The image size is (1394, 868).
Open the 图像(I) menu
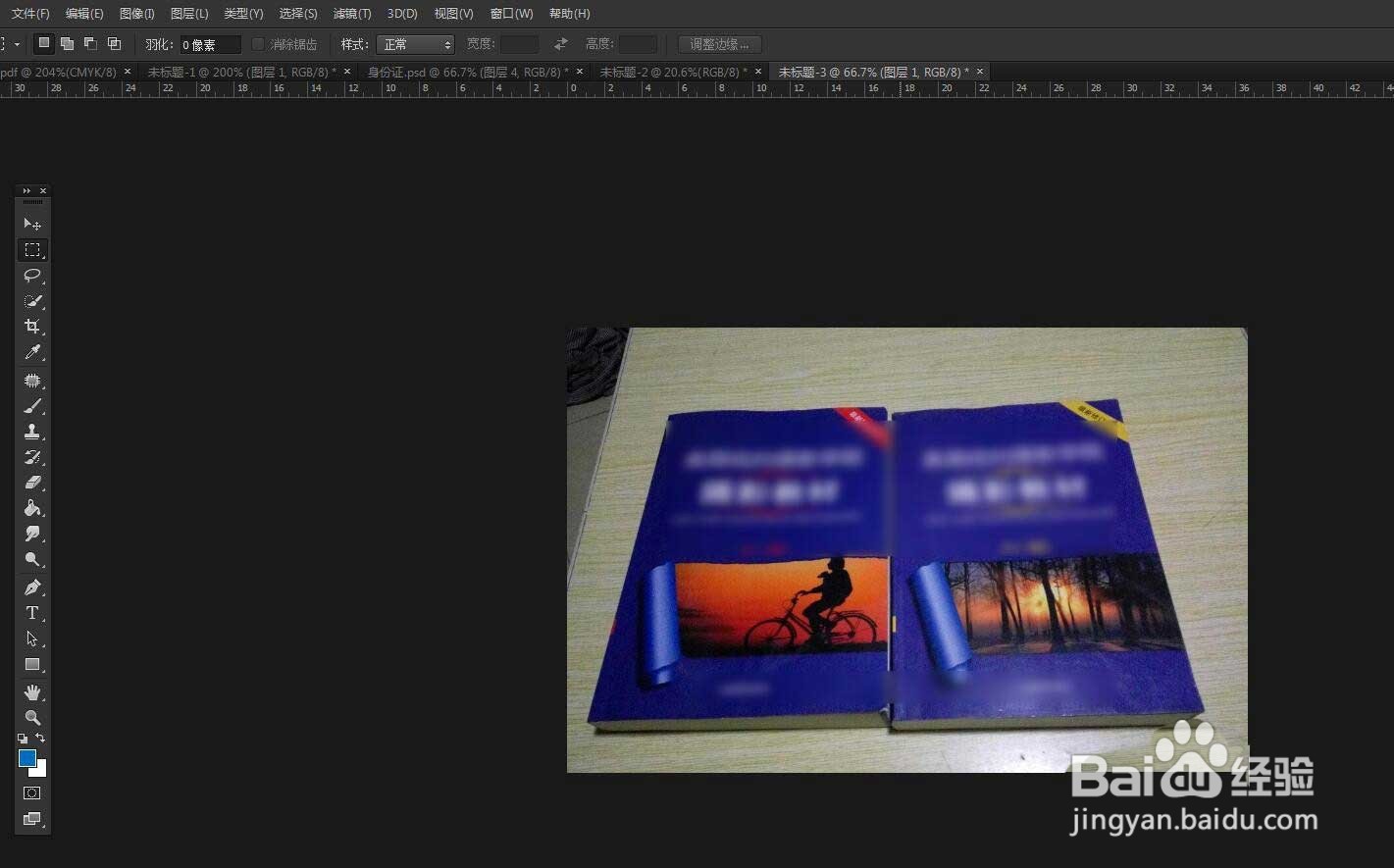pos(136,14)
